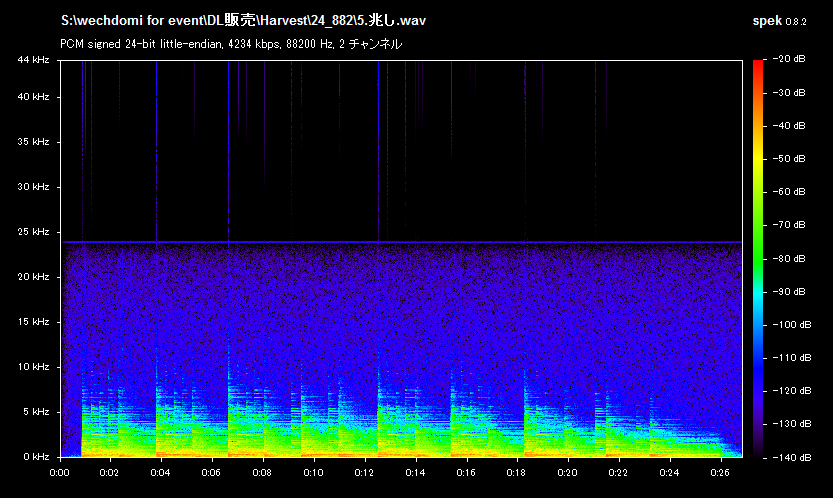Click the 0:10 time axis label

pyautogui.click(x=313, y=473)
